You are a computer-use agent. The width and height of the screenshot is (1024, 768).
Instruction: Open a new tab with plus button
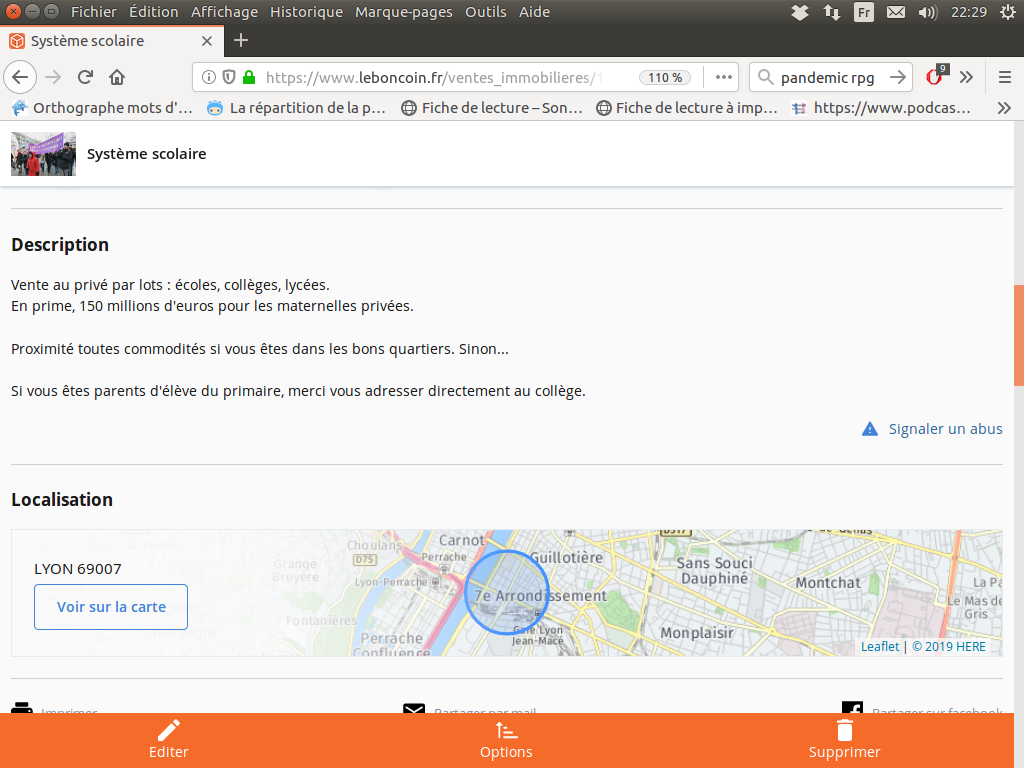240,41
